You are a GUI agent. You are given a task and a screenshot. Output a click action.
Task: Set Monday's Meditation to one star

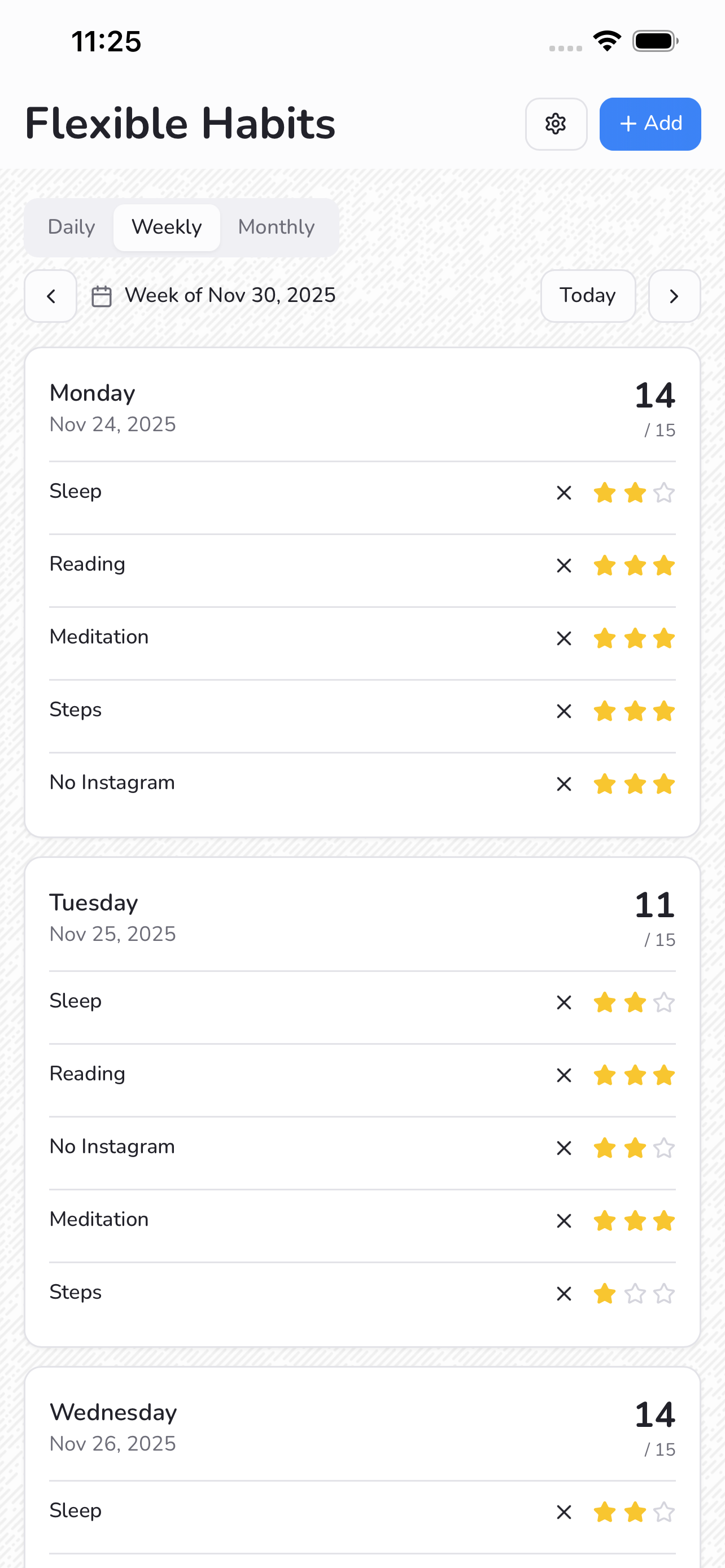pos(605,638)
